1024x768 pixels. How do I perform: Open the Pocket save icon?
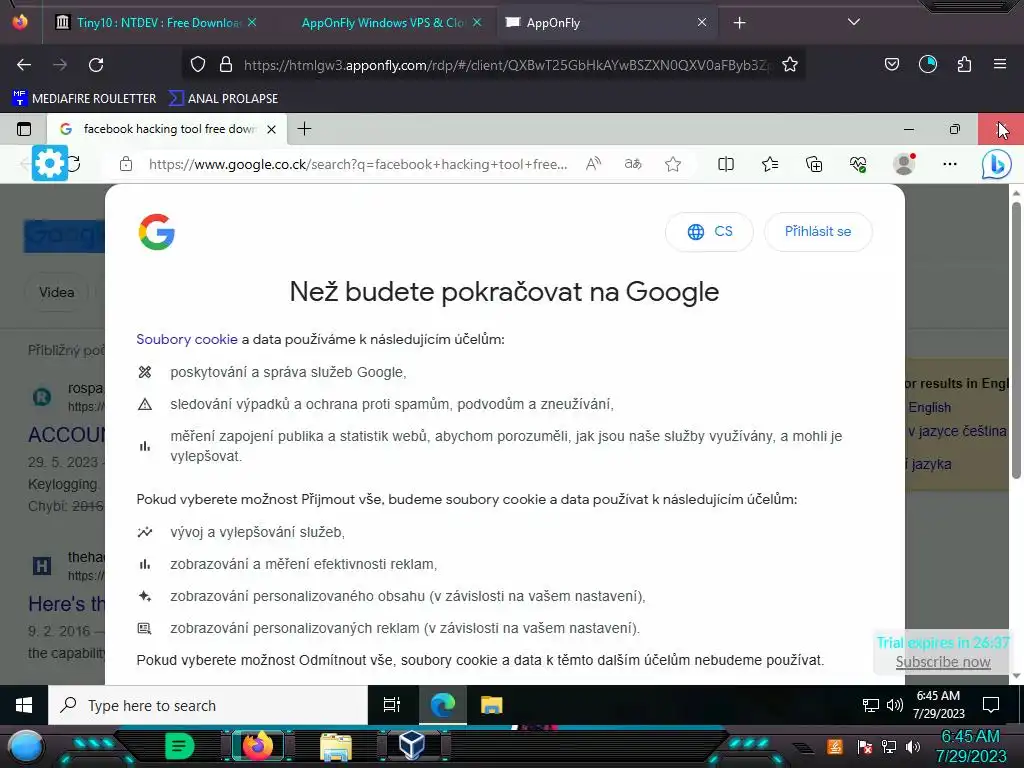[x=891, y=64]
